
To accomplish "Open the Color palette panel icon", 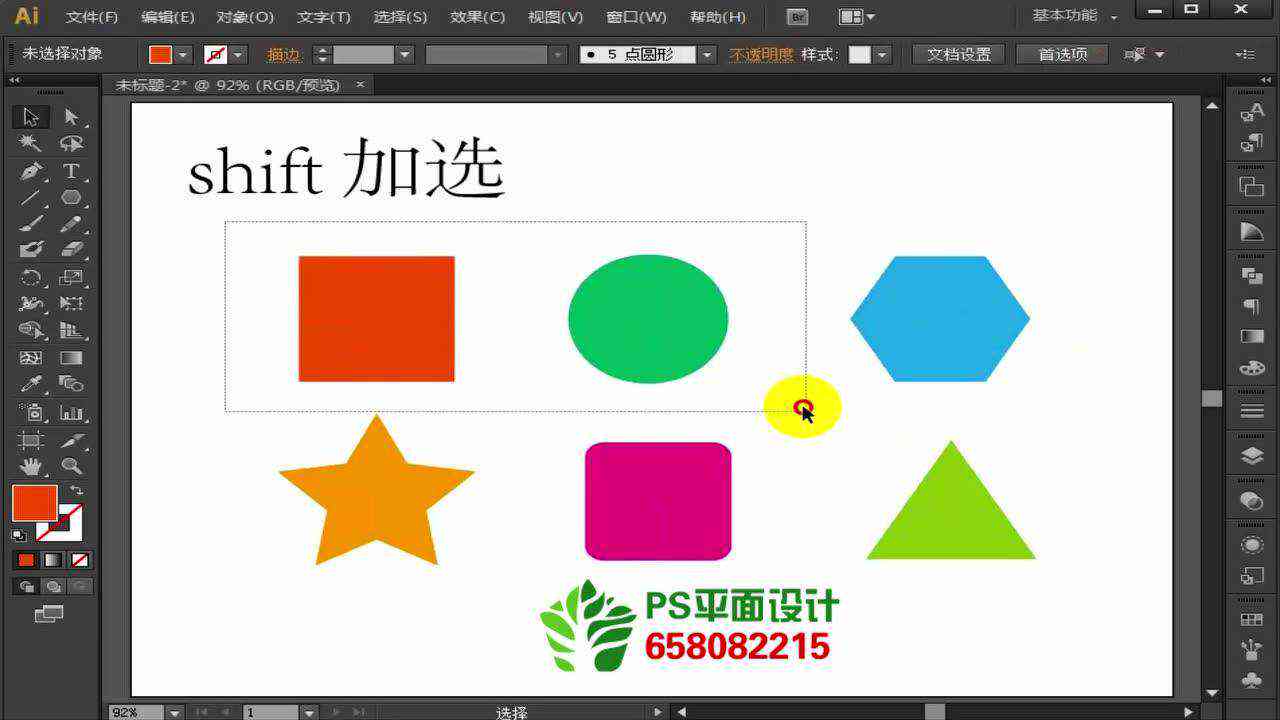I will (x=1252, y=368).
